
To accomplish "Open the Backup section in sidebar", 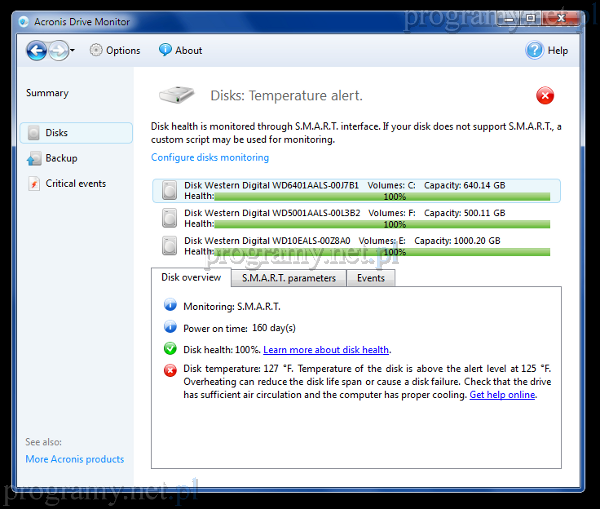I will tap(60, 158).
